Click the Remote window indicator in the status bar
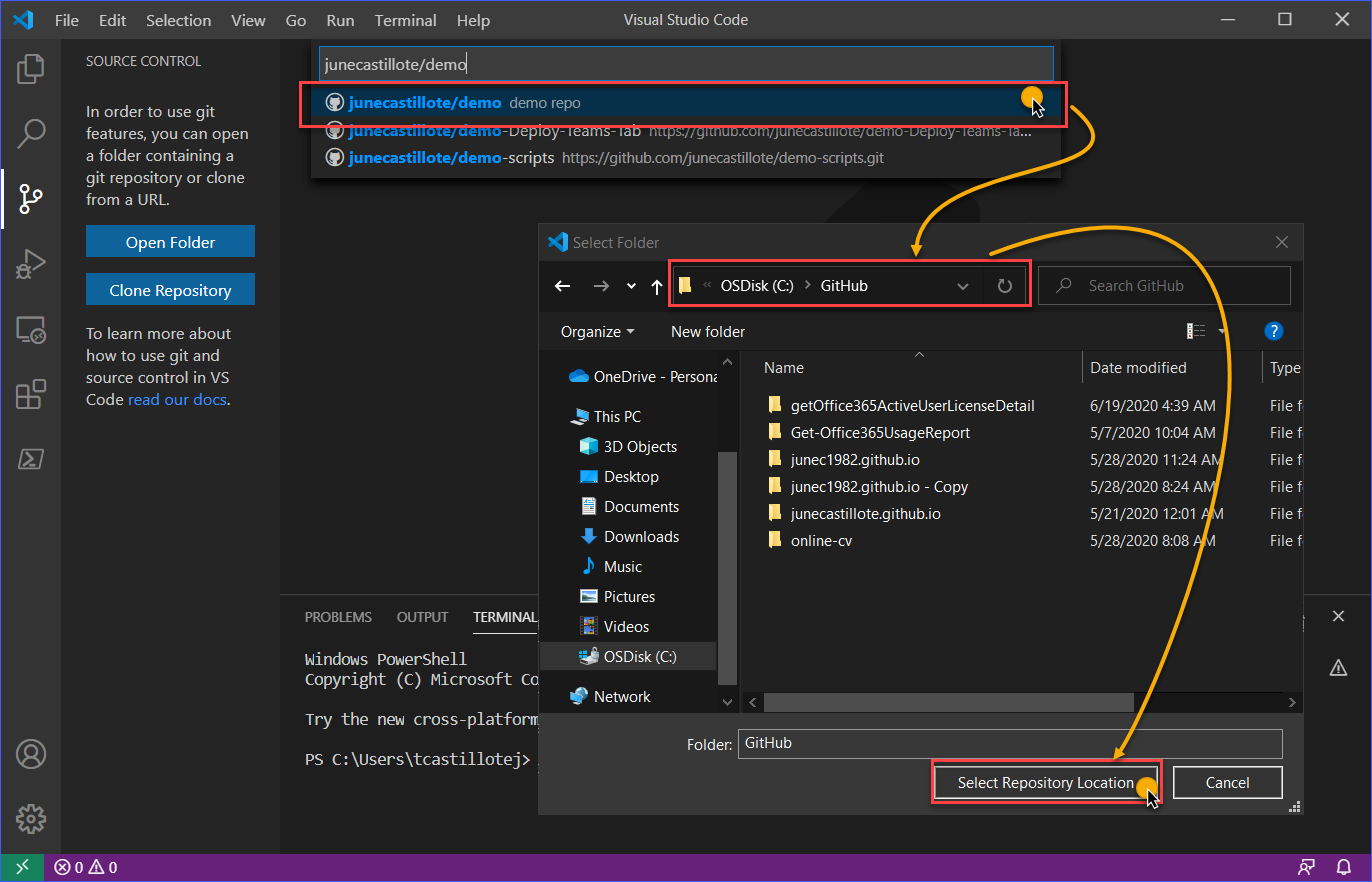Image resolution: width=1372 pixels, height=882 pixels. tap(20, 866)
